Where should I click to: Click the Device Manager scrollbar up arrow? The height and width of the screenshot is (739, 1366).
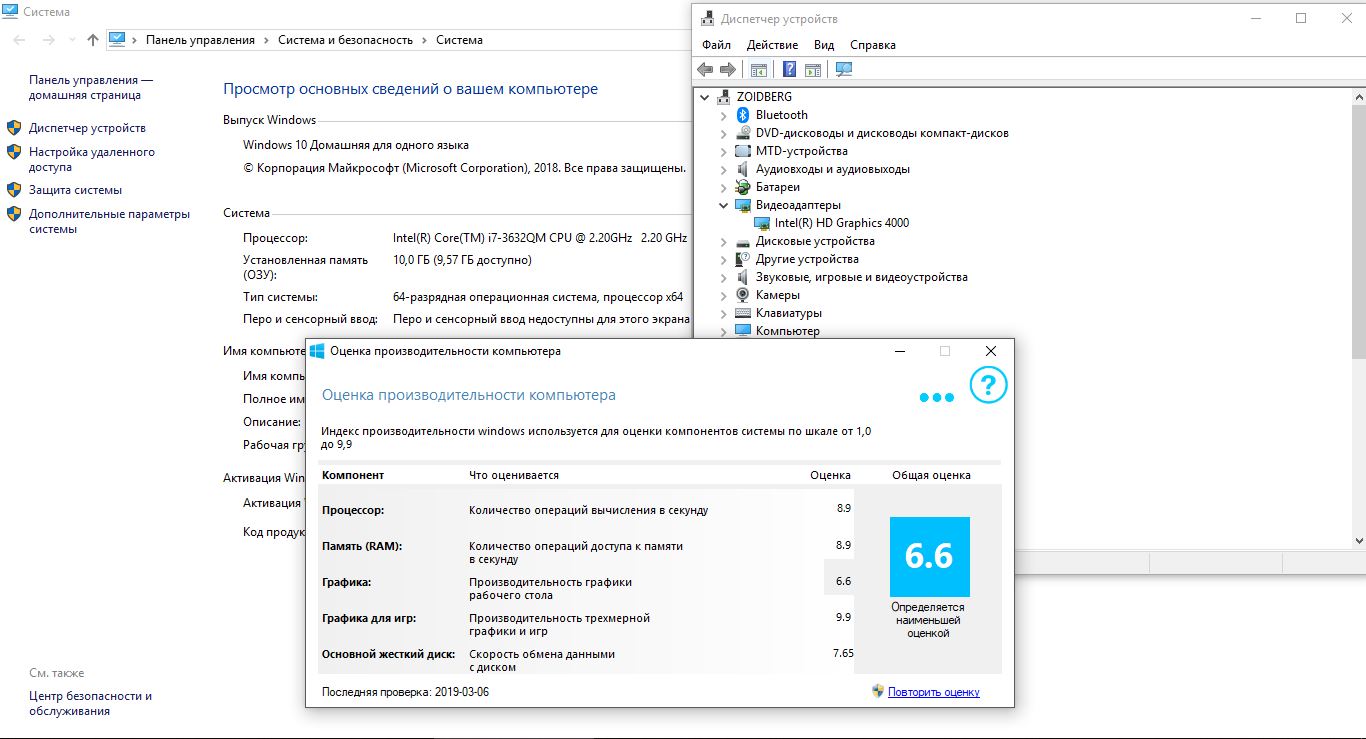pos(1358,97)
